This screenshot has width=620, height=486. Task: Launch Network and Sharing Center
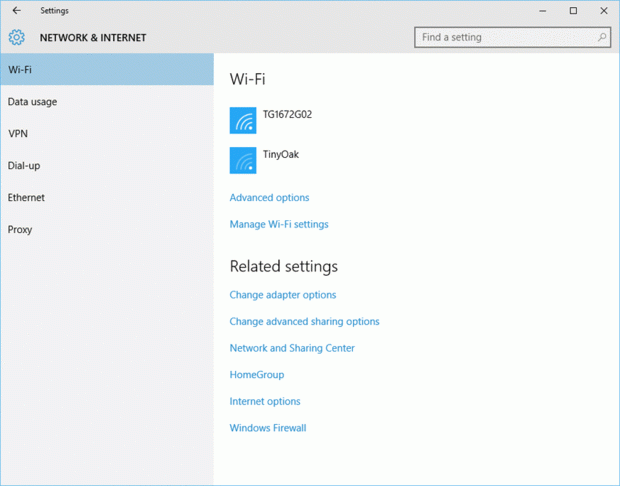tap(292, 349)
